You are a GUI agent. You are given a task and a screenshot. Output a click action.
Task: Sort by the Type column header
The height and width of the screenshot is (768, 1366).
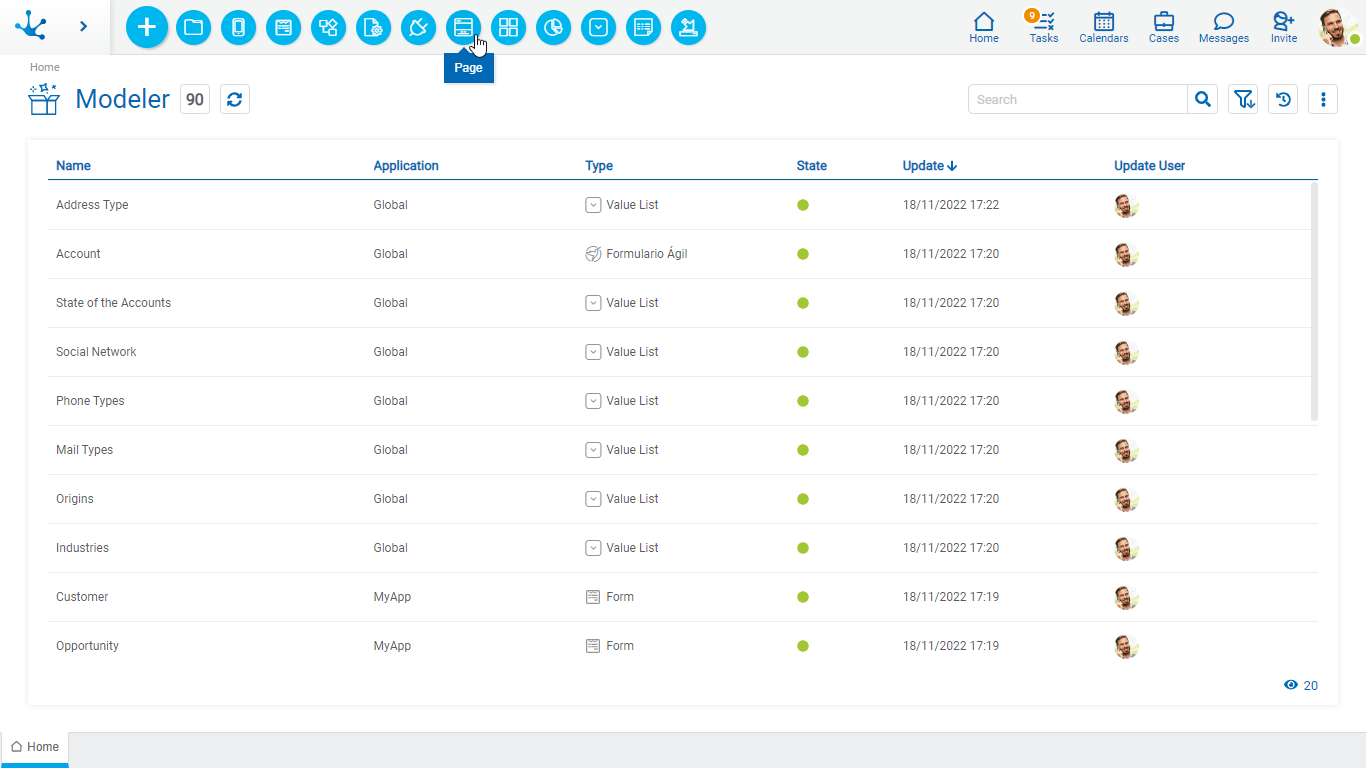click(599, 166)
